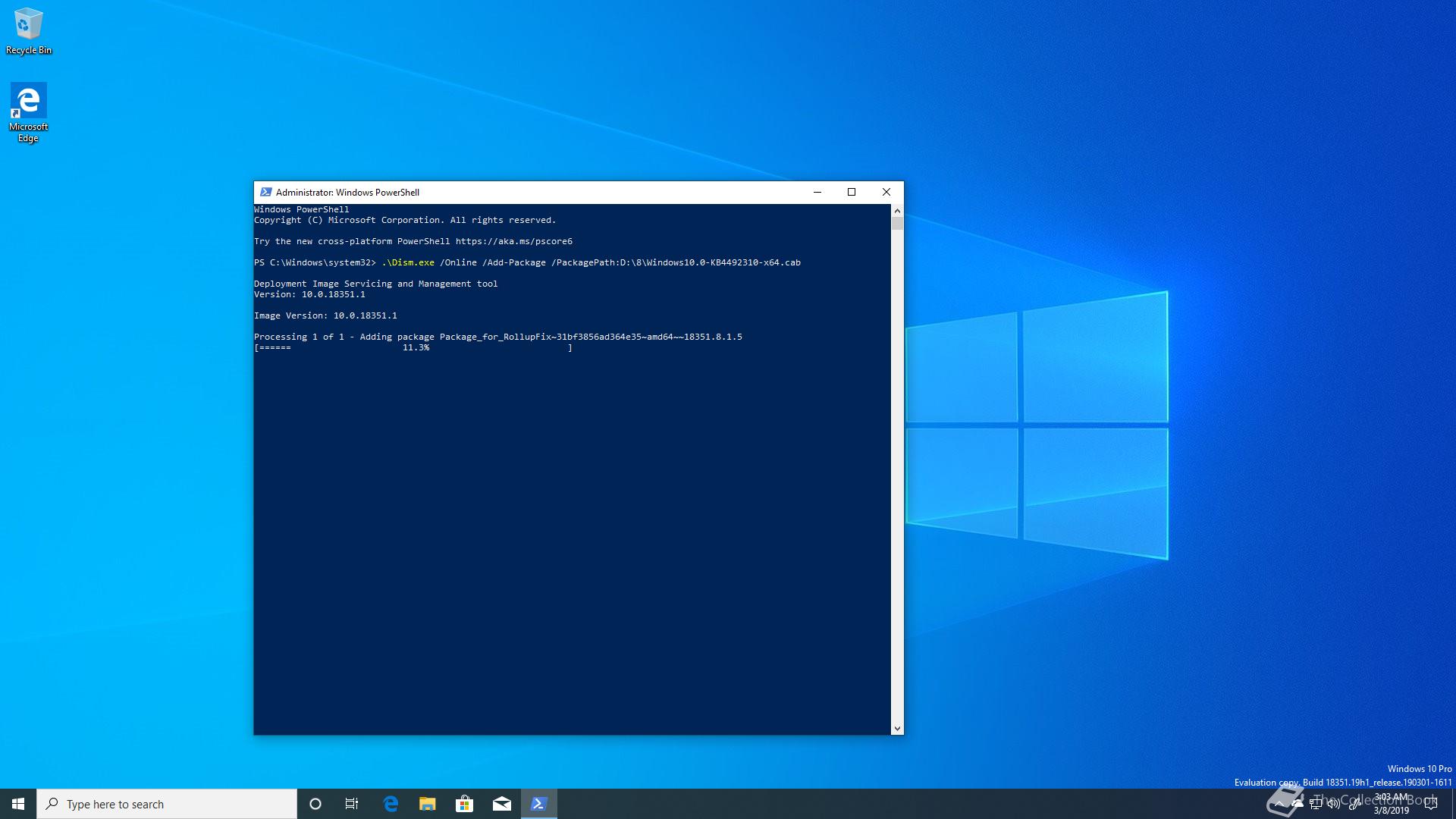Click the https://aka.ms/pscore6 text
1456x819 pixels.
514,242
